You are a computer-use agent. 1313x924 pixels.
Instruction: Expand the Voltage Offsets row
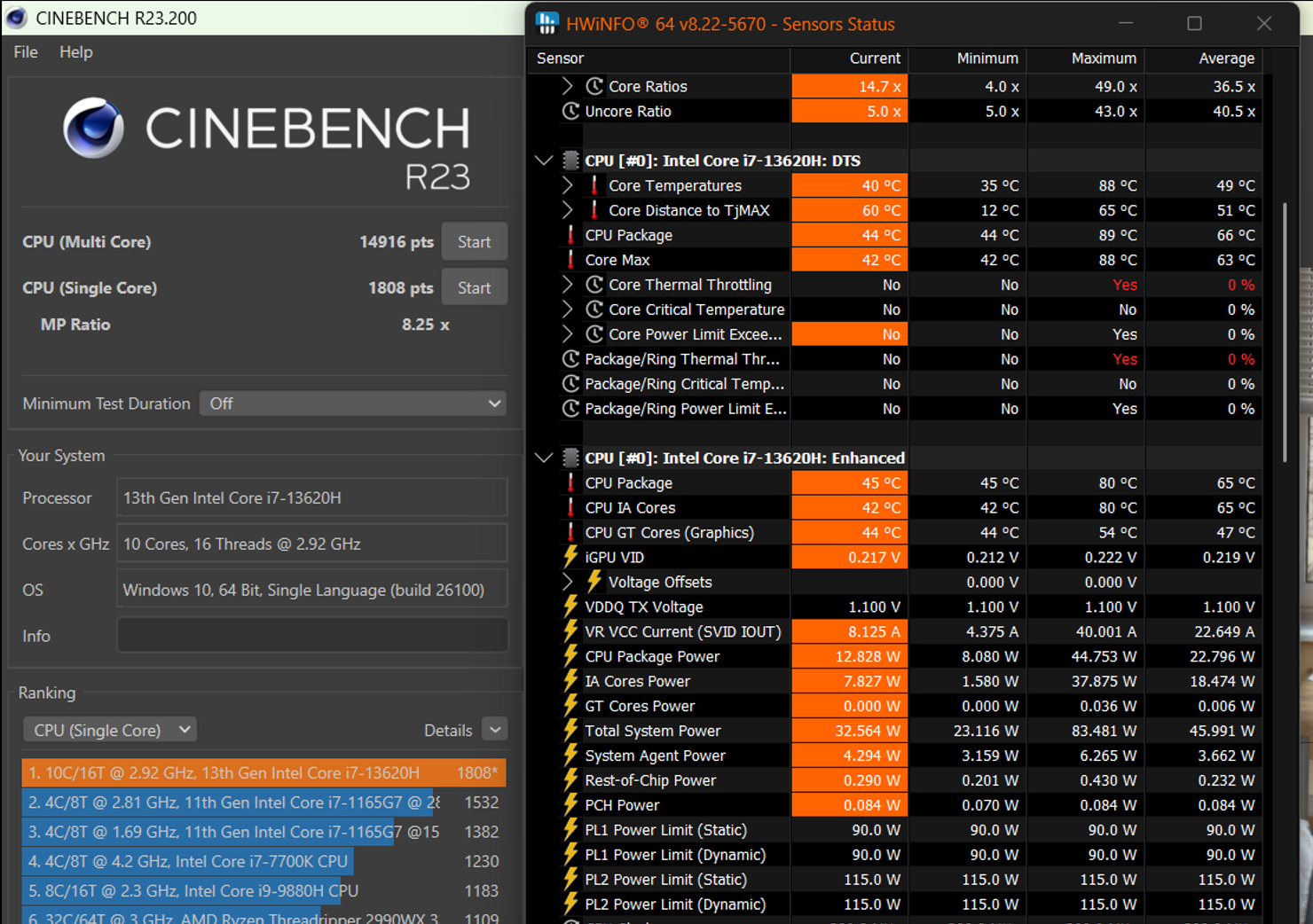pyautogui.click(x=568, y=582)
